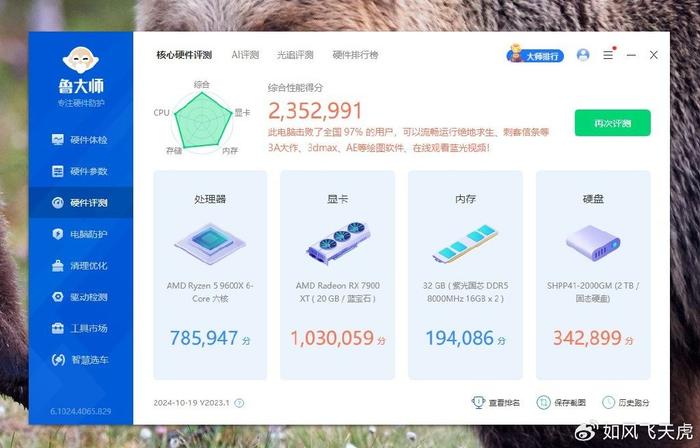Open 硬件体检 in the sidebar

point(80,140)
